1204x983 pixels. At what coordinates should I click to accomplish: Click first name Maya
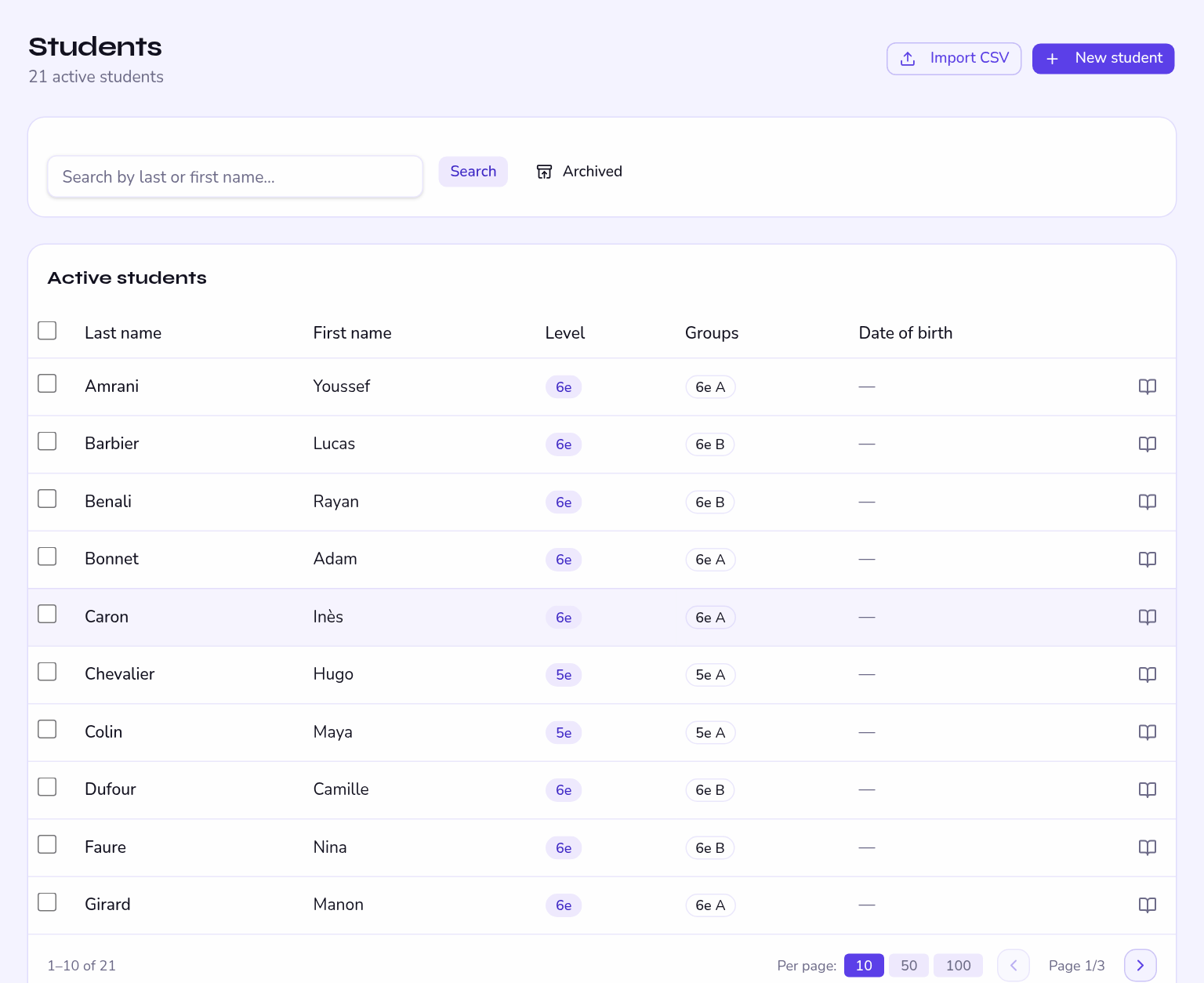pos(332,732)
